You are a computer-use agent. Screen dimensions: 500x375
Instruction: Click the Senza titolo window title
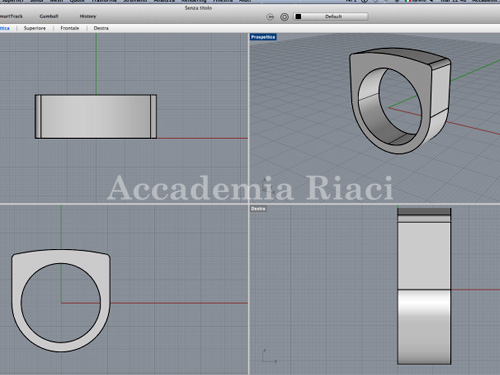pyautogui.click(x=198, y=8)
